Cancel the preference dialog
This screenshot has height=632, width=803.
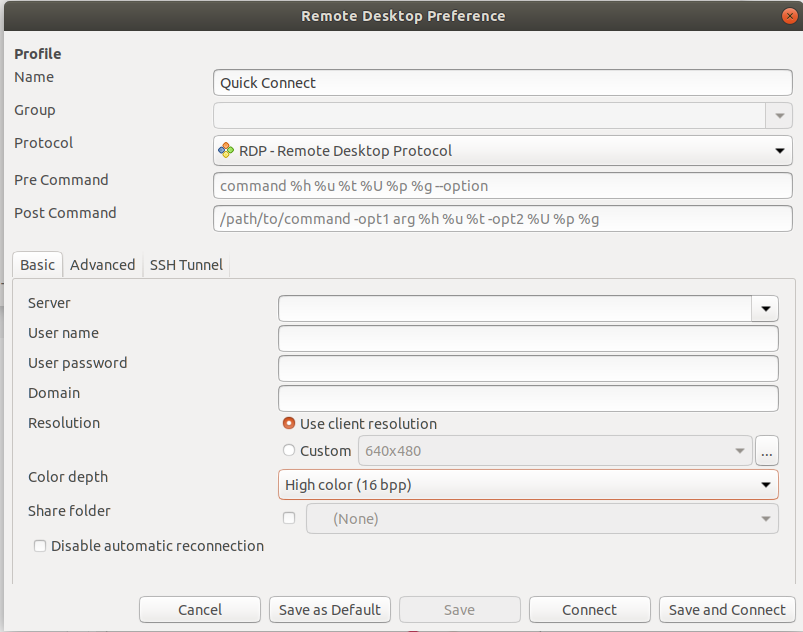(x=200, y=610)
